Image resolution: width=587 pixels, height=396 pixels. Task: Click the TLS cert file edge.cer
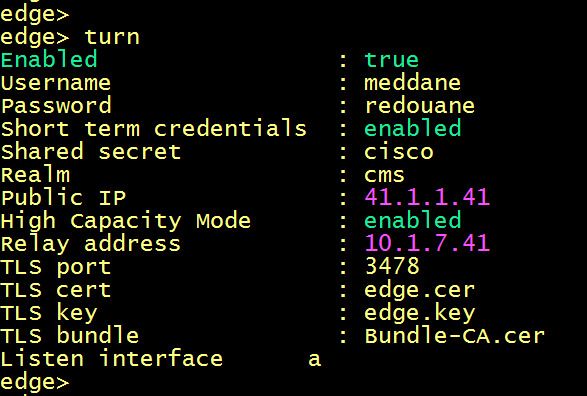(x=420, y=290)
